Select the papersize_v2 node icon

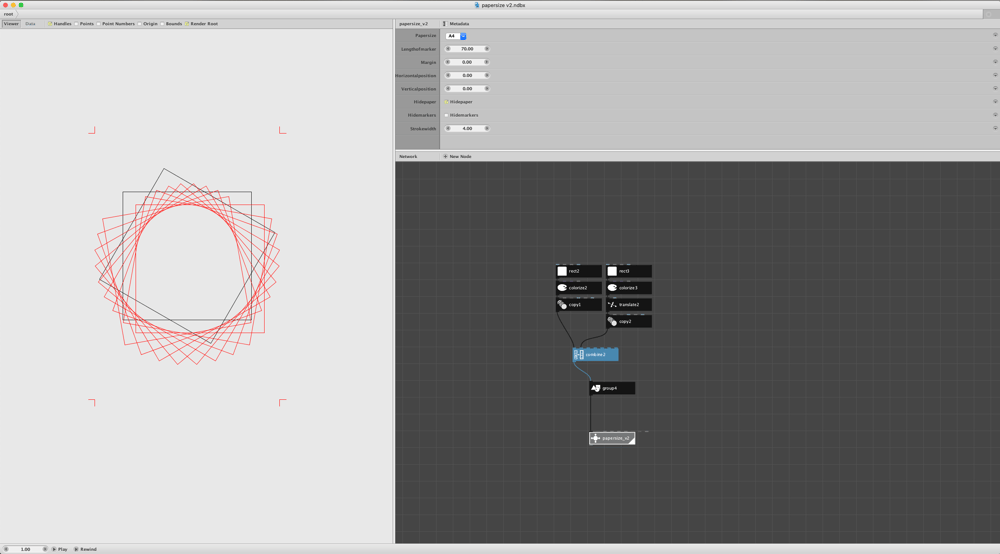pyautogui.click(x=595, y=438)
